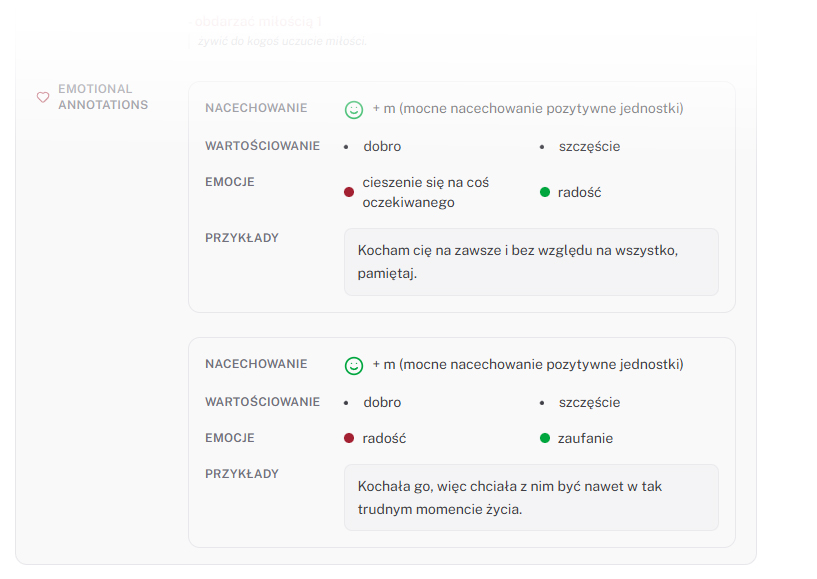Click the WARTOŚCIOWANIE label in second card

click(262, 402)
